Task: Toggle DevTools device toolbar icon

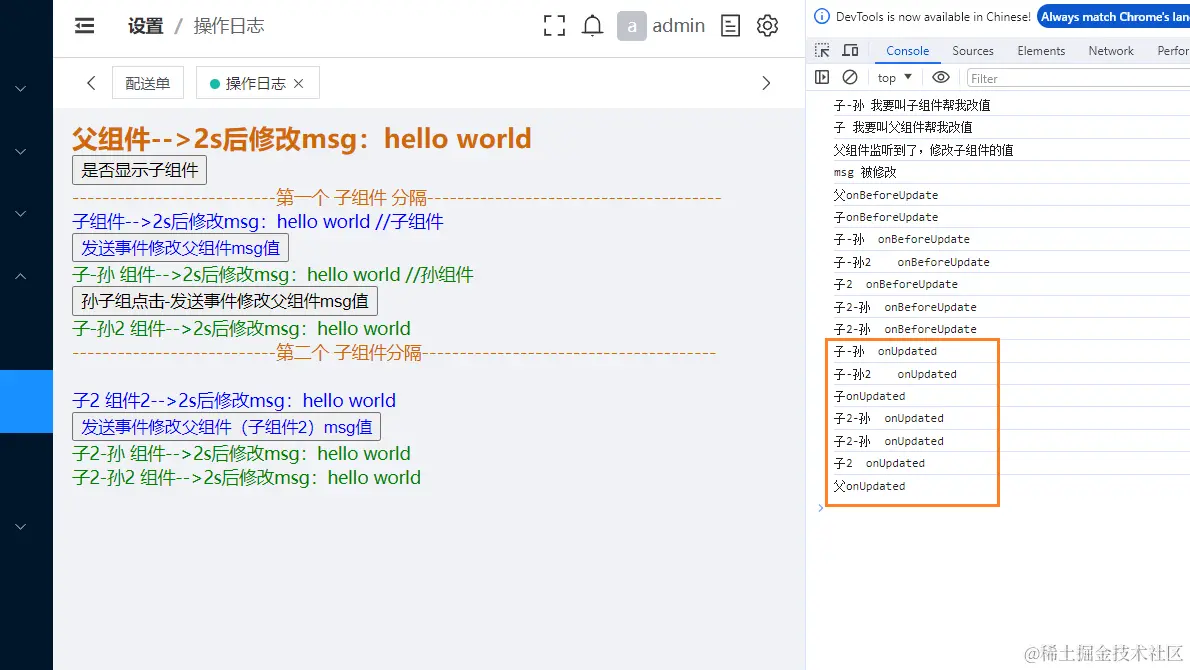Action: pyautogui.click(x=850, y=50)
